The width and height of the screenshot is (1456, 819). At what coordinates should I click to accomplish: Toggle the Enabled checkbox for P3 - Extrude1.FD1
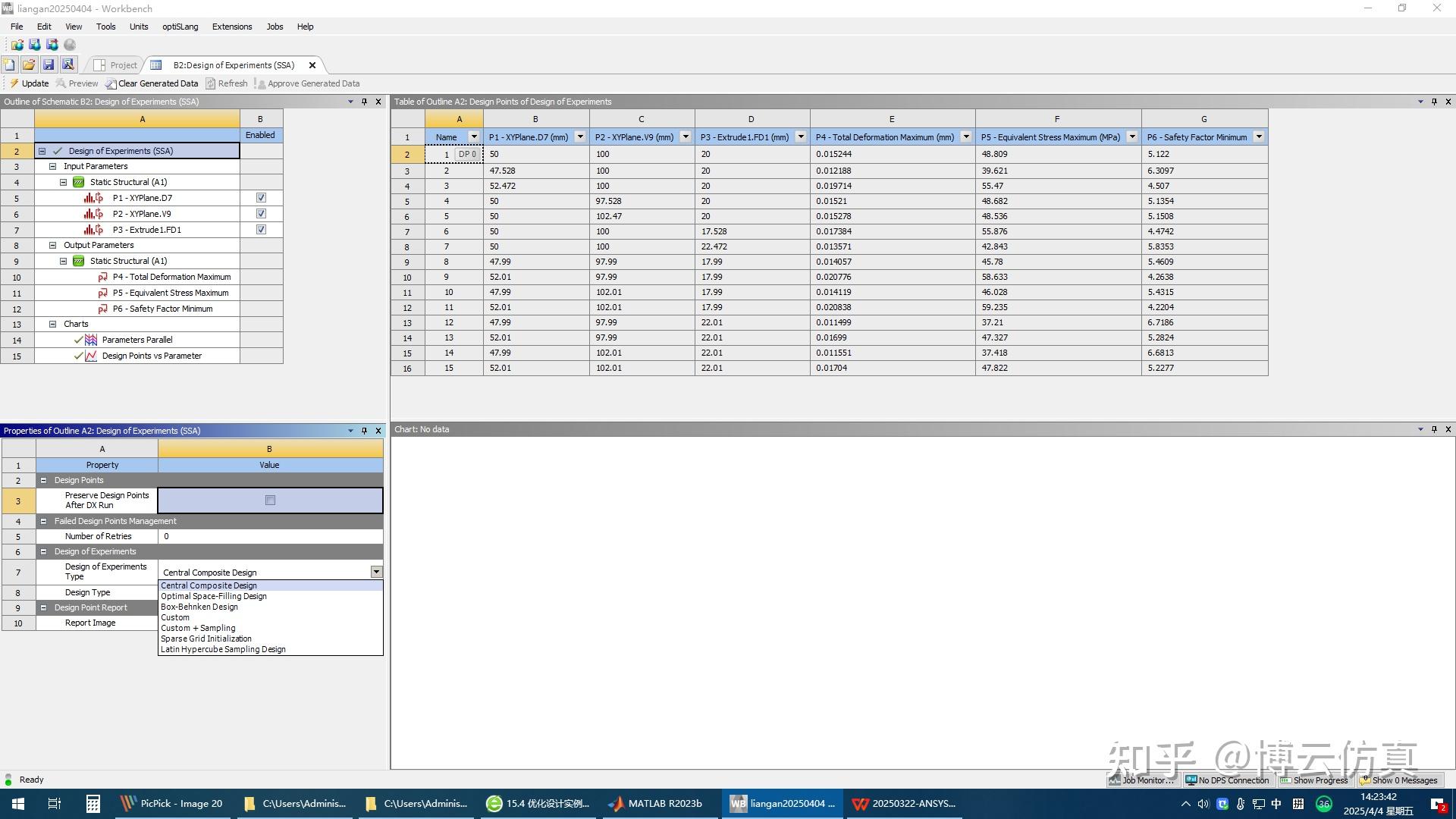(x=260, y=229)
